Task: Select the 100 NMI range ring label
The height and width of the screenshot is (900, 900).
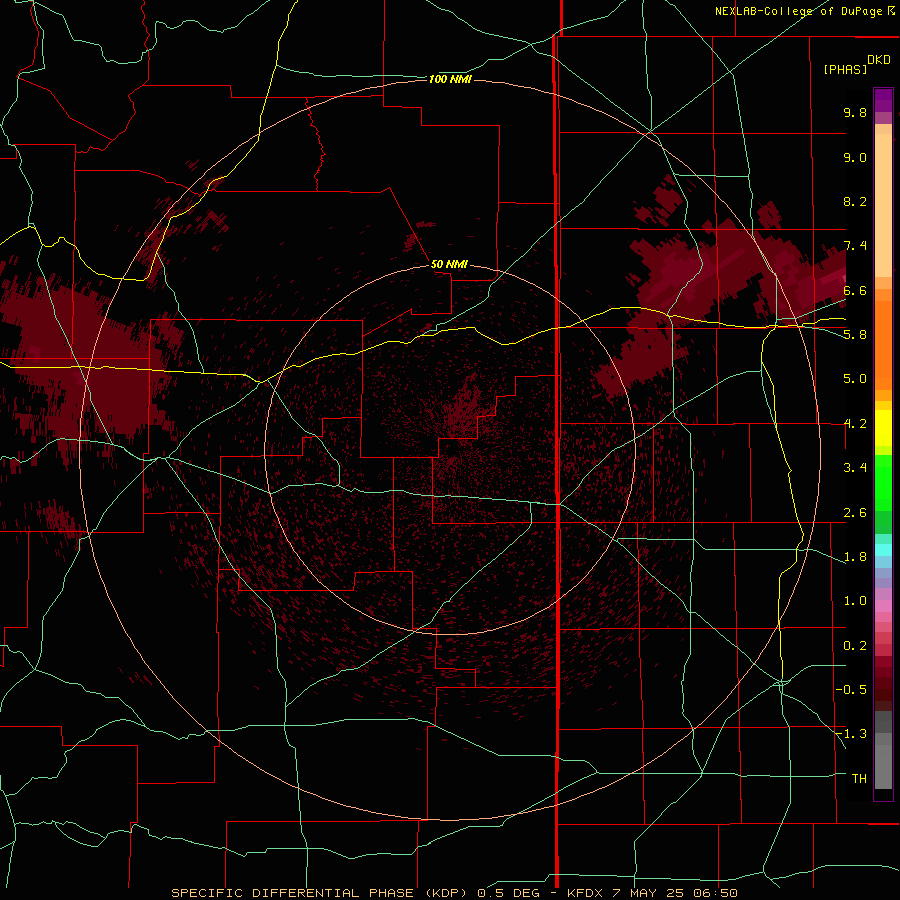Action: 450,79
